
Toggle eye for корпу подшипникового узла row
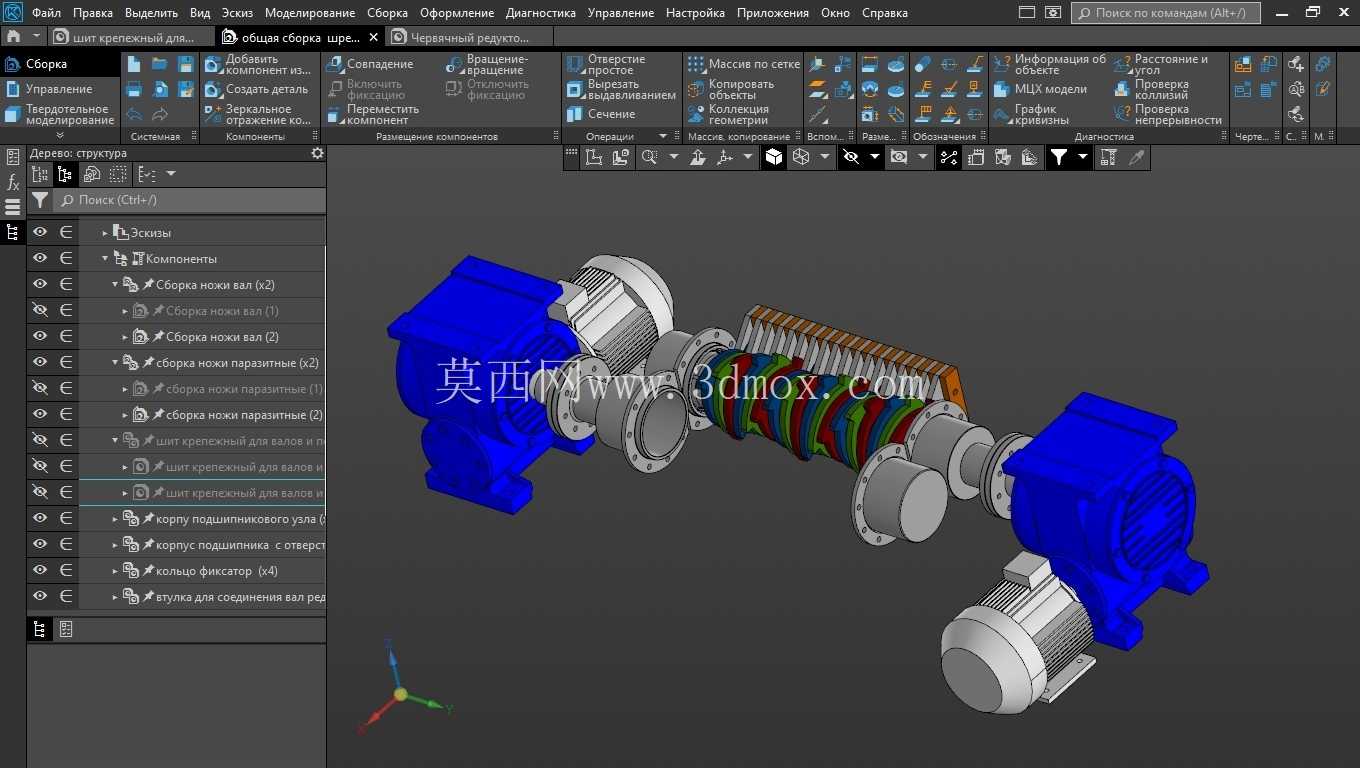coord(40,518)
